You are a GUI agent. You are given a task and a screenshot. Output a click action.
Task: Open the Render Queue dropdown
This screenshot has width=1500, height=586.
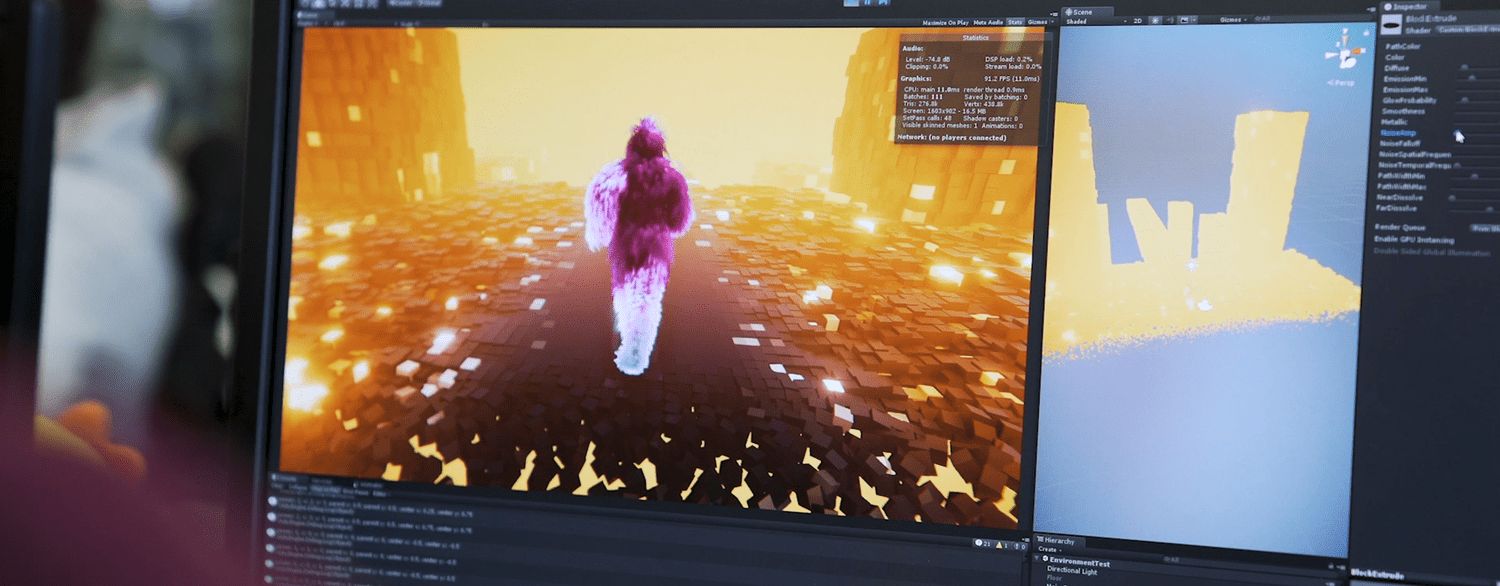[1484, 228]
